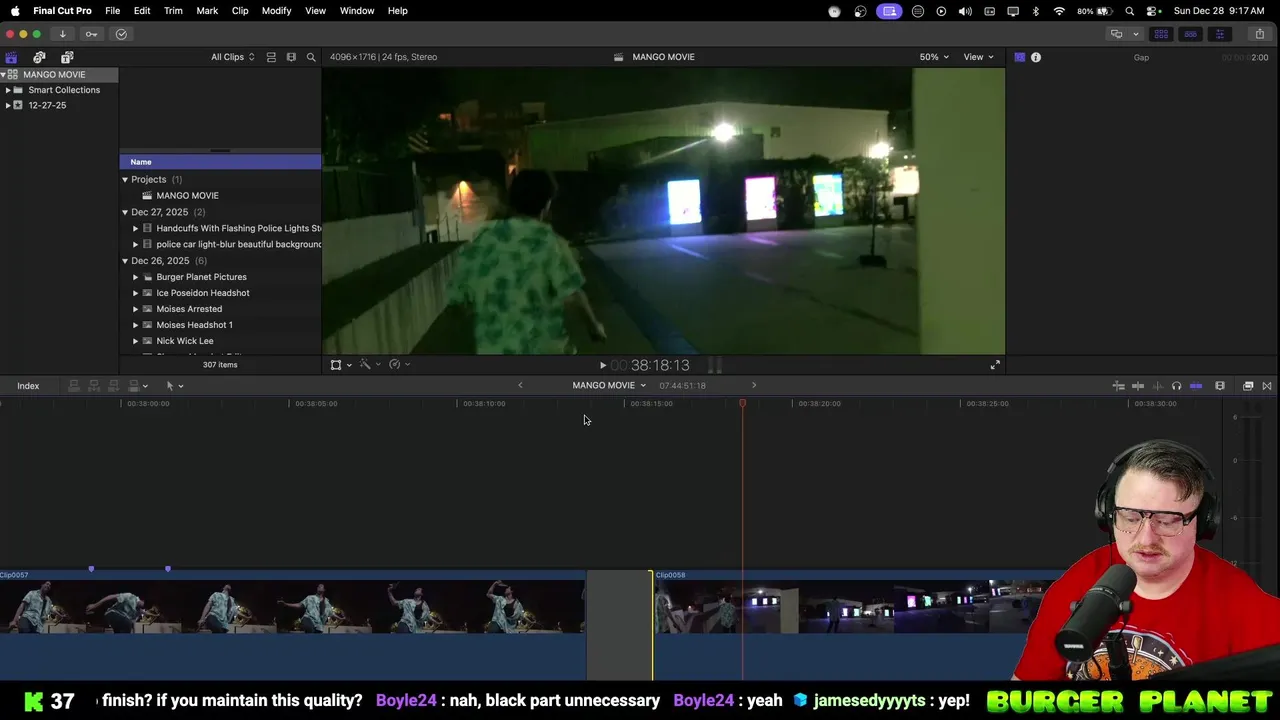
Task: Collapse the Dec 26, 2025 group
Action: 125,261
